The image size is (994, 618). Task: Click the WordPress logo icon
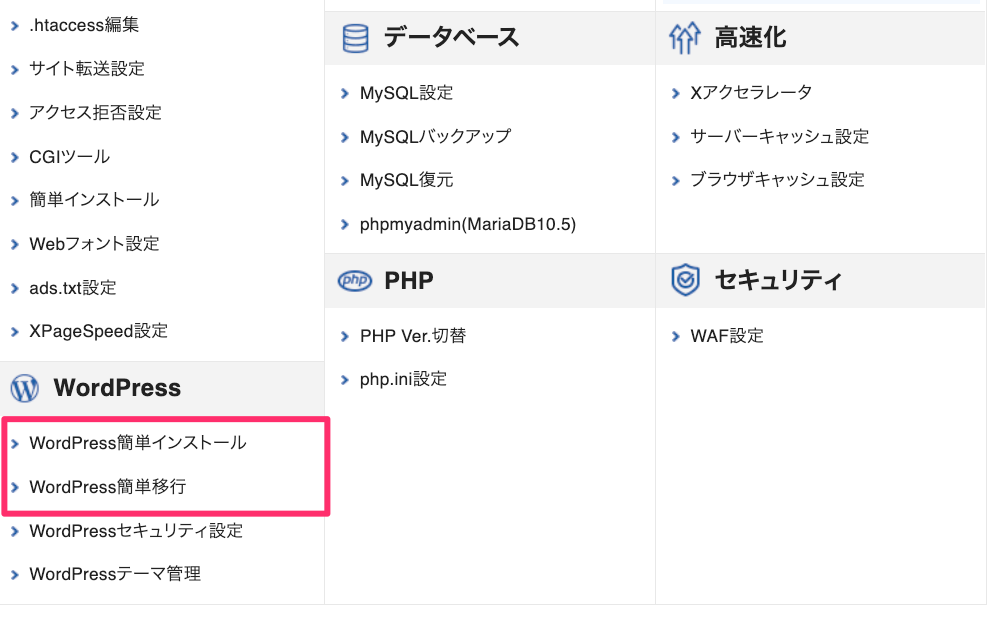[25, 388]
